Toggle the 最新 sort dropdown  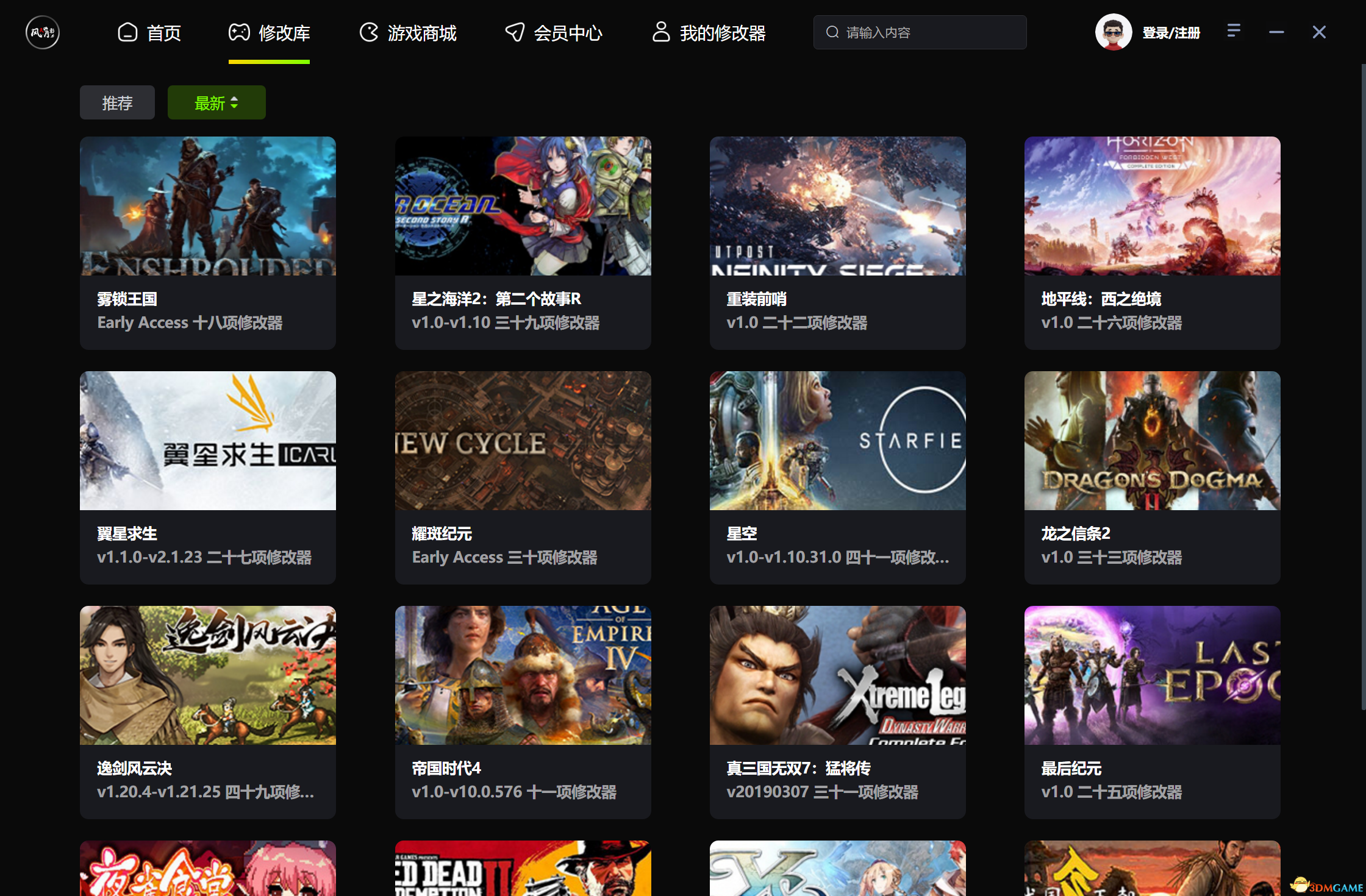pos(216,102)
